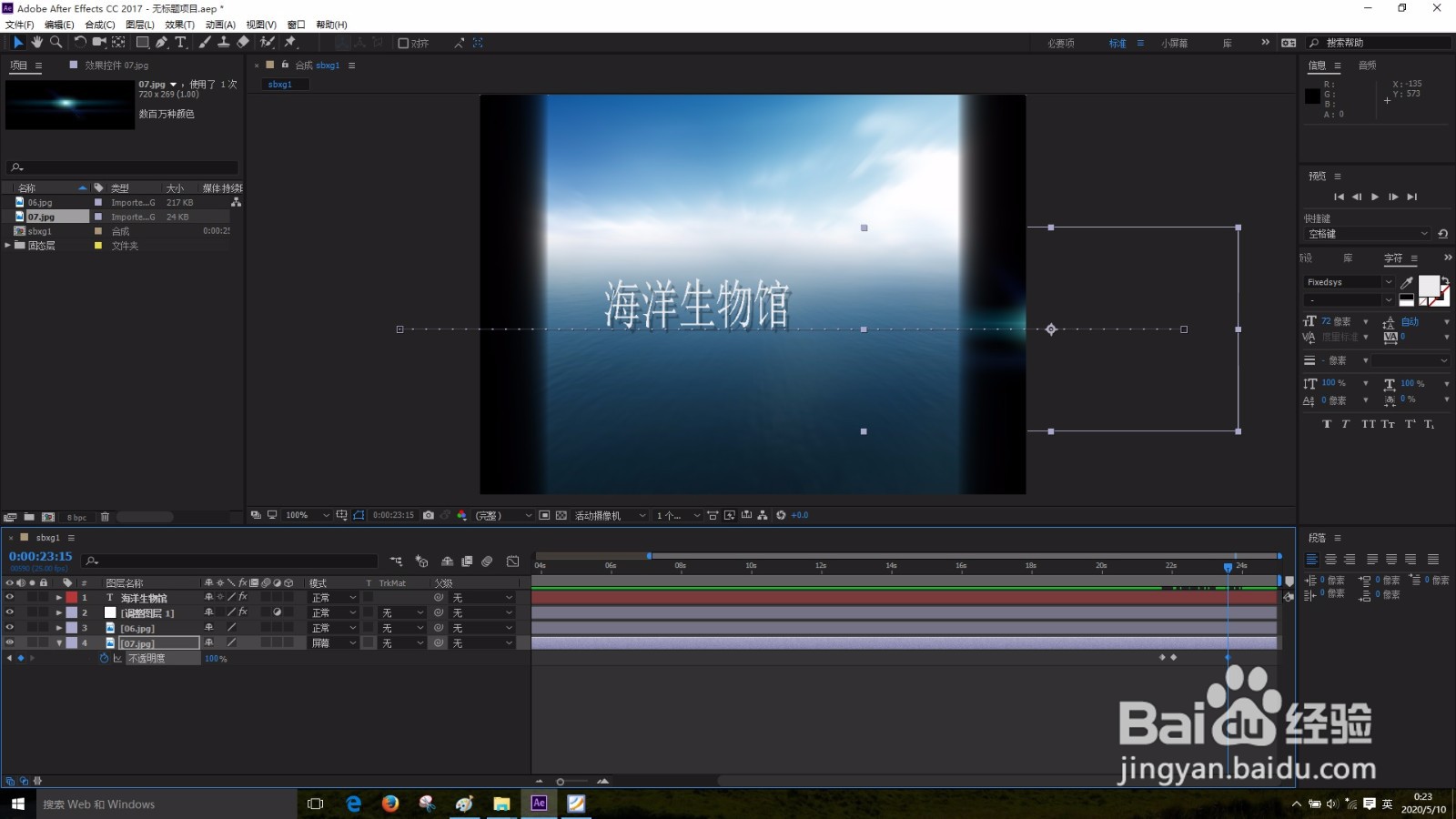Open the 100% magnification dropdown in viewer
The width and height of the screenshot is (1456, 819).
pyautogui.click(x=308, y=515)
